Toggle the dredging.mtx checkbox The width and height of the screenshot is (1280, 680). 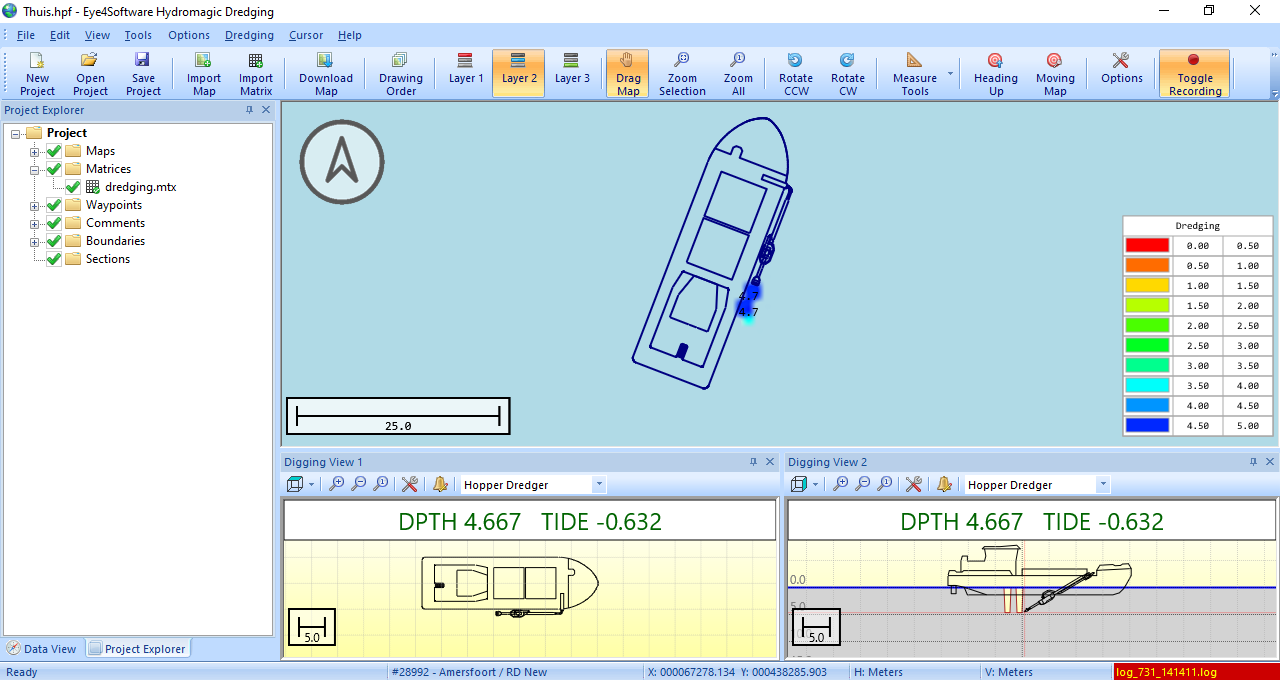[x=73, y=187]
